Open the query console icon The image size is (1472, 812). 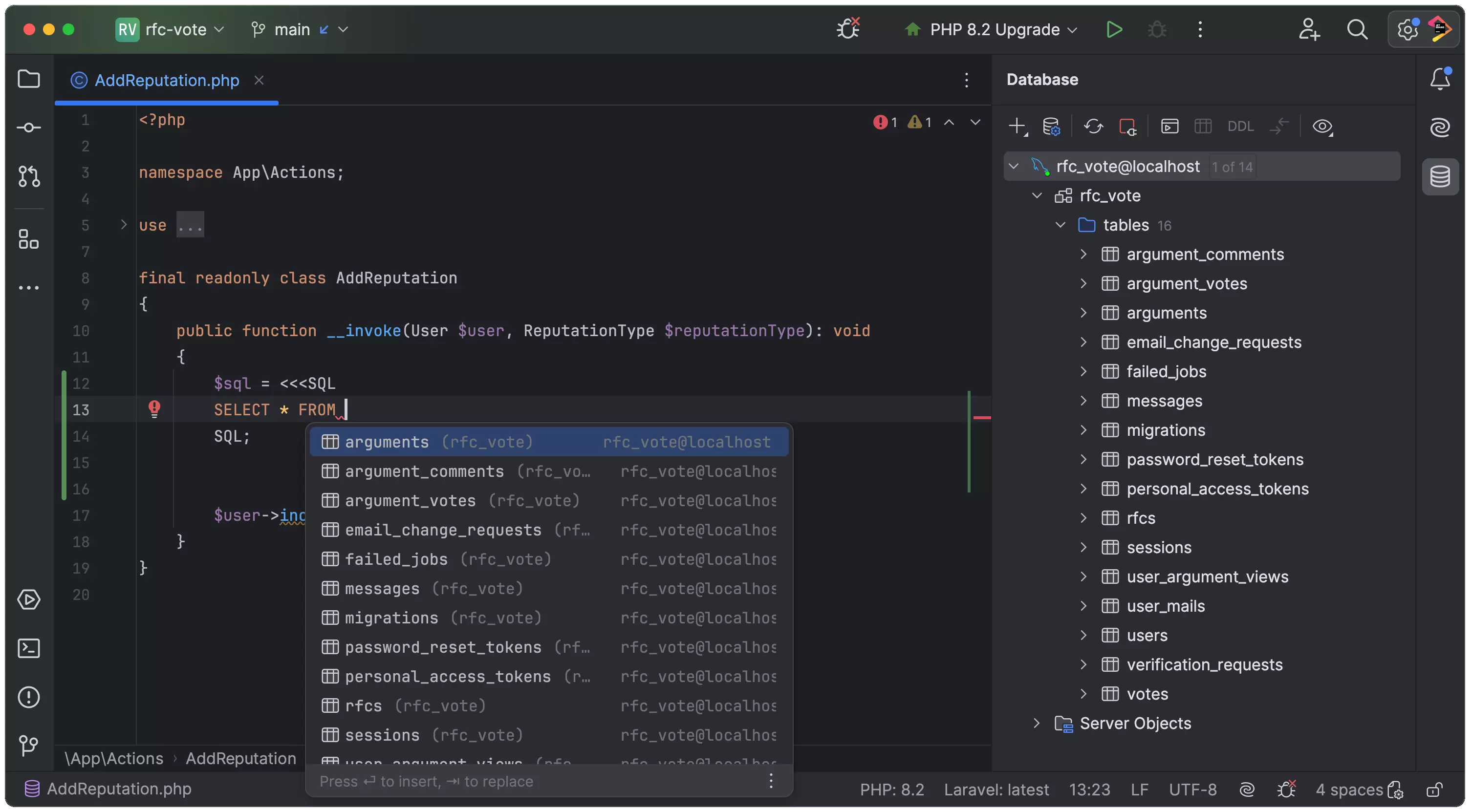pyautogui.click(x=1169, y=126)
